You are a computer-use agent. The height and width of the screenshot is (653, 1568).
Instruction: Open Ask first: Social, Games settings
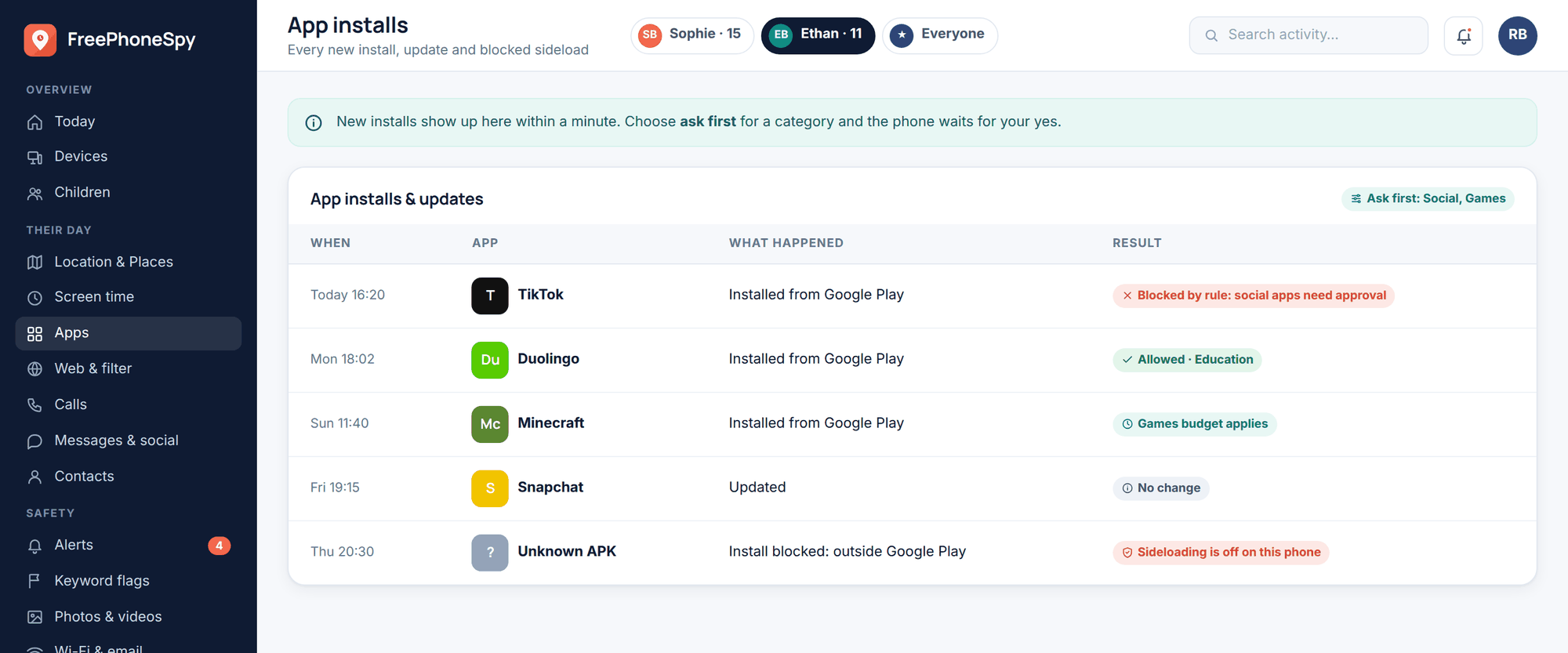pyautogui.click(x=1428, y=198)
